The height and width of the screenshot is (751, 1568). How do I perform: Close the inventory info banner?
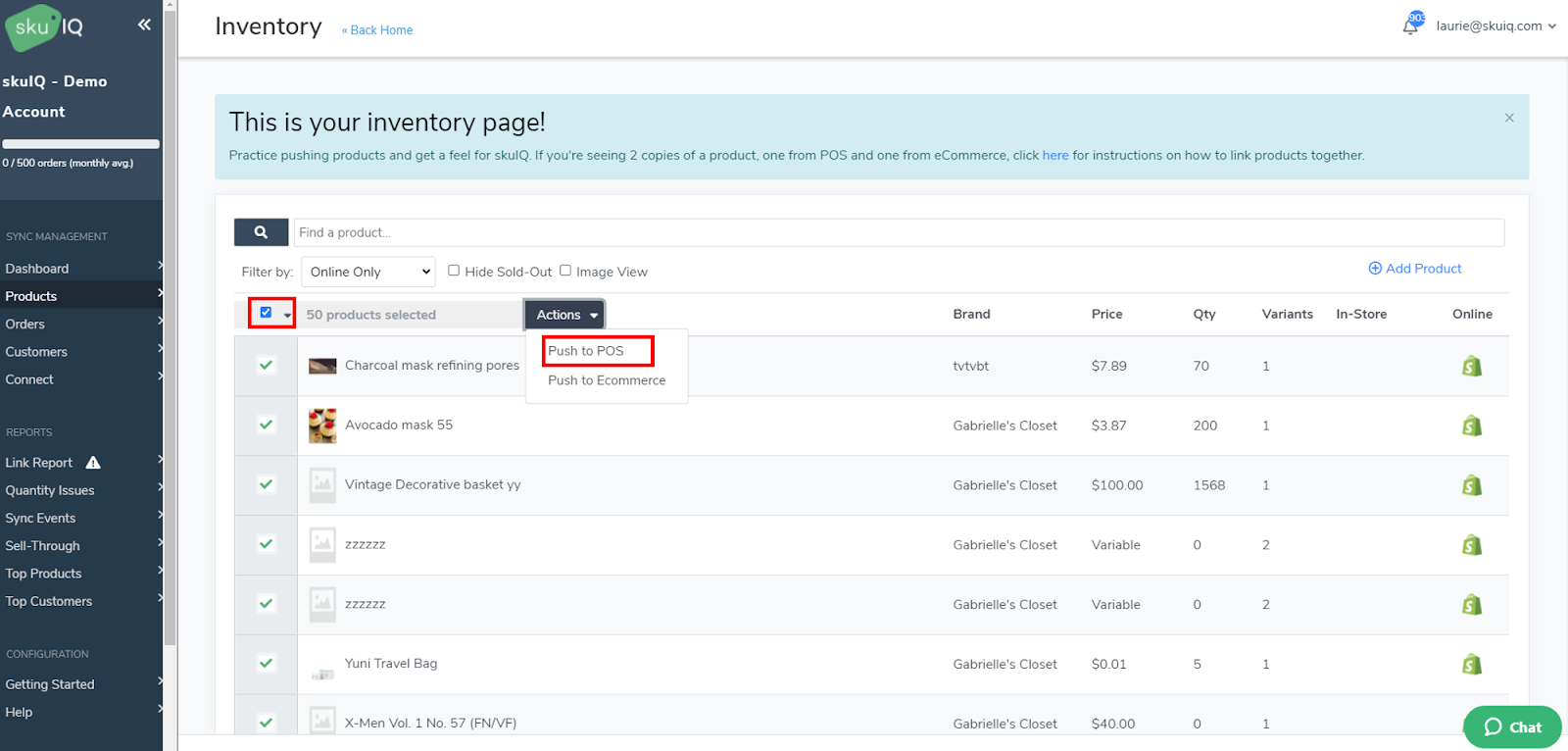pos(1509,118)
